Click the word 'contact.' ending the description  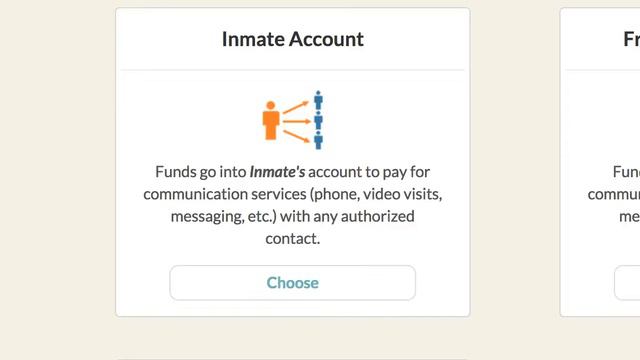point(293,238)
